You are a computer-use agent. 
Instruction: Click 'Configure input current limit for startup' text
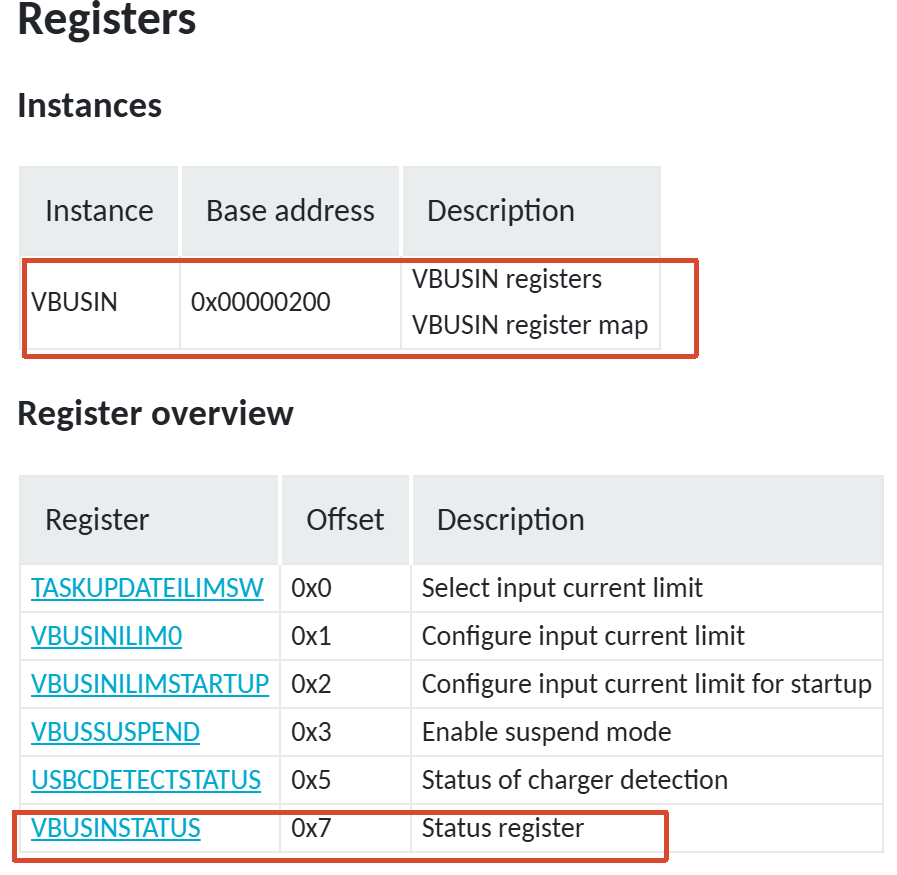pos(647,684)
